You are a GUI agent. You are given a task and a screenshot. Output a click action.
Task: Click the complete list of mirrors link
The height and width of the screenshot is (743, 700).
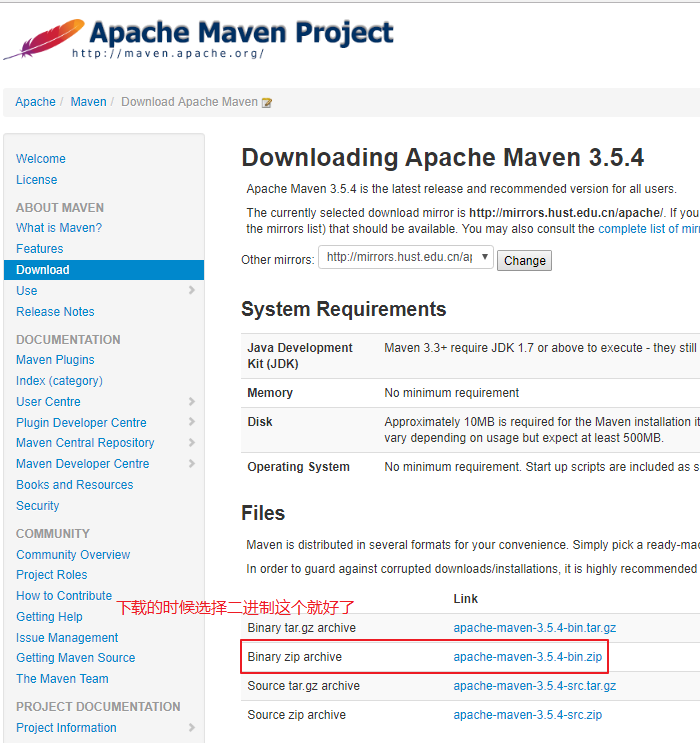(649, 229)
